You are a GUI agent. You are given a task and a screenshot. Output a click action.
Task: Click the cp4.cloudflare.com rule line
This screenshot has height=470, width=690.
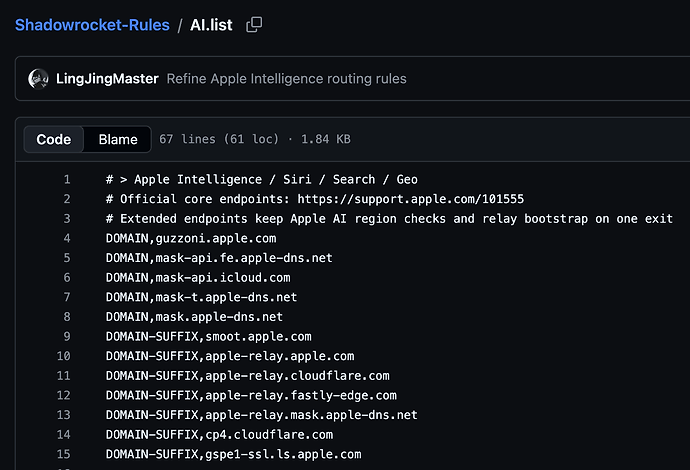point(219,435)
